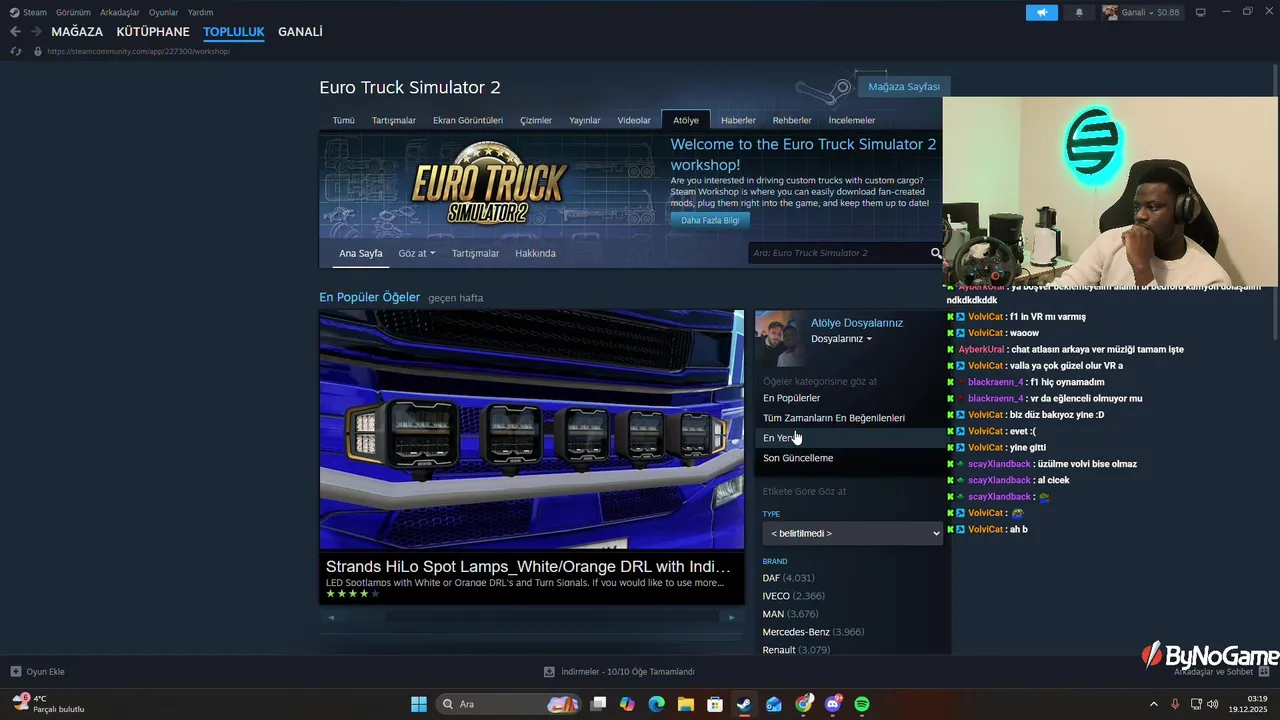Open Arkadaşlar ve Sohbet friends icon
The image size is (1280, 720).
tap(1264, 672)
